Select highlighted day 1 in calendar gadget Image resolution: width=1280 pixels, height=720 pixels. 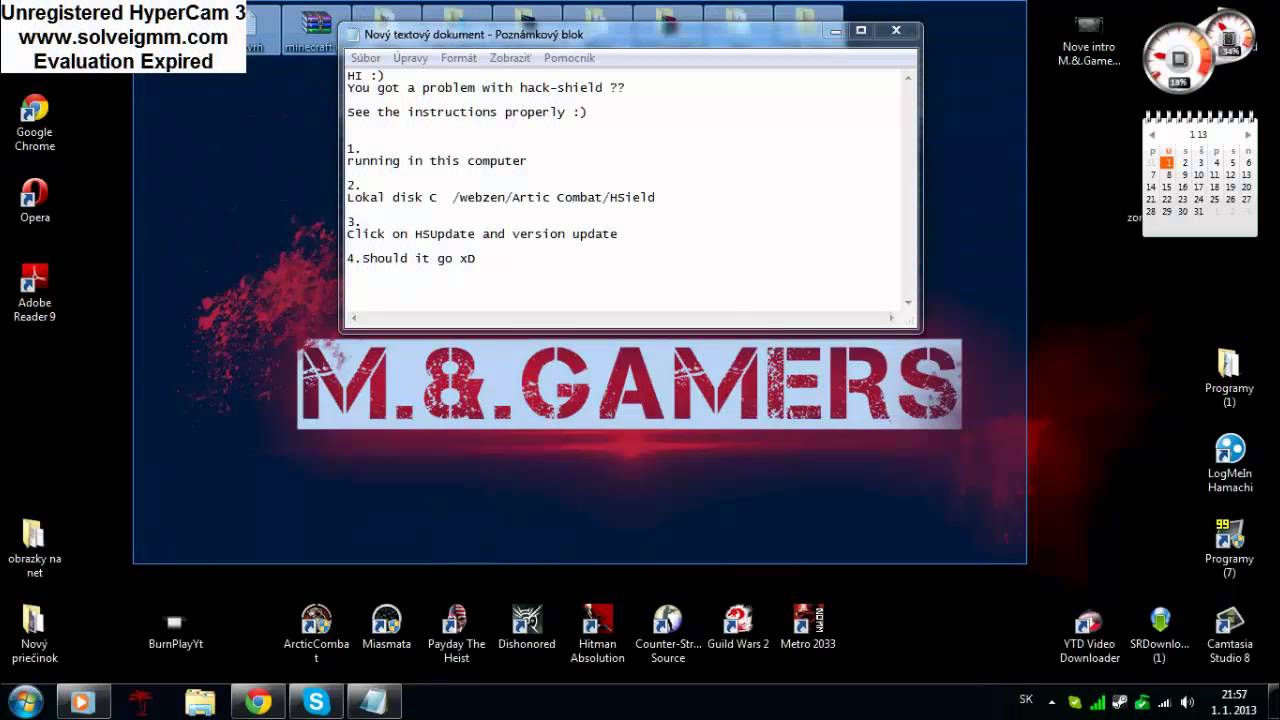(x=1167, y=162)
